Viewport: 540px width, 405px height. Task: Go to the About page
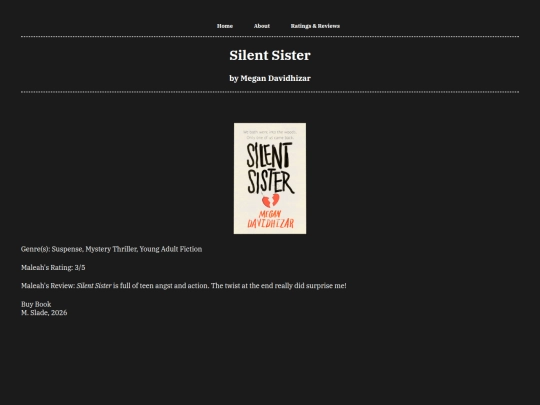pyautogui.click(x=262, y=26)
